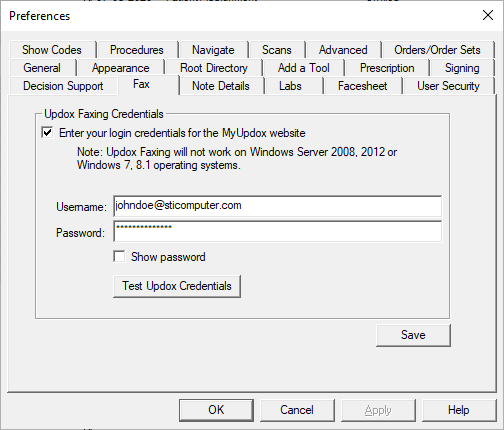The height and width of the screenshot is (430, 504).
Task: Click the Updox Faxing Credentials group label
Action: tap(104, 114)
